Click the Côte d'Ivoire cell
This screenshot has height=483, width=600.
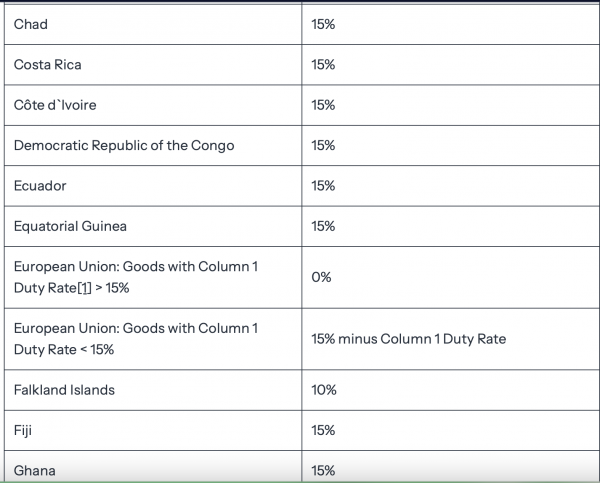tap(55, 105)
